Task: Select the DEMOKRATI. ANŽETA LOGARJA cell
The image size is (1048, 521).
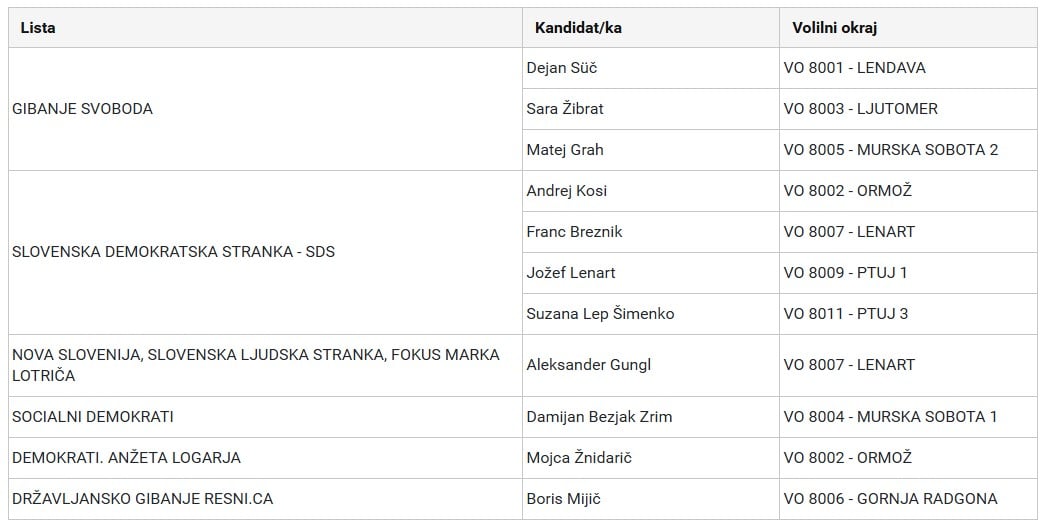Action: pyautogui.click(x=126, y=458)
